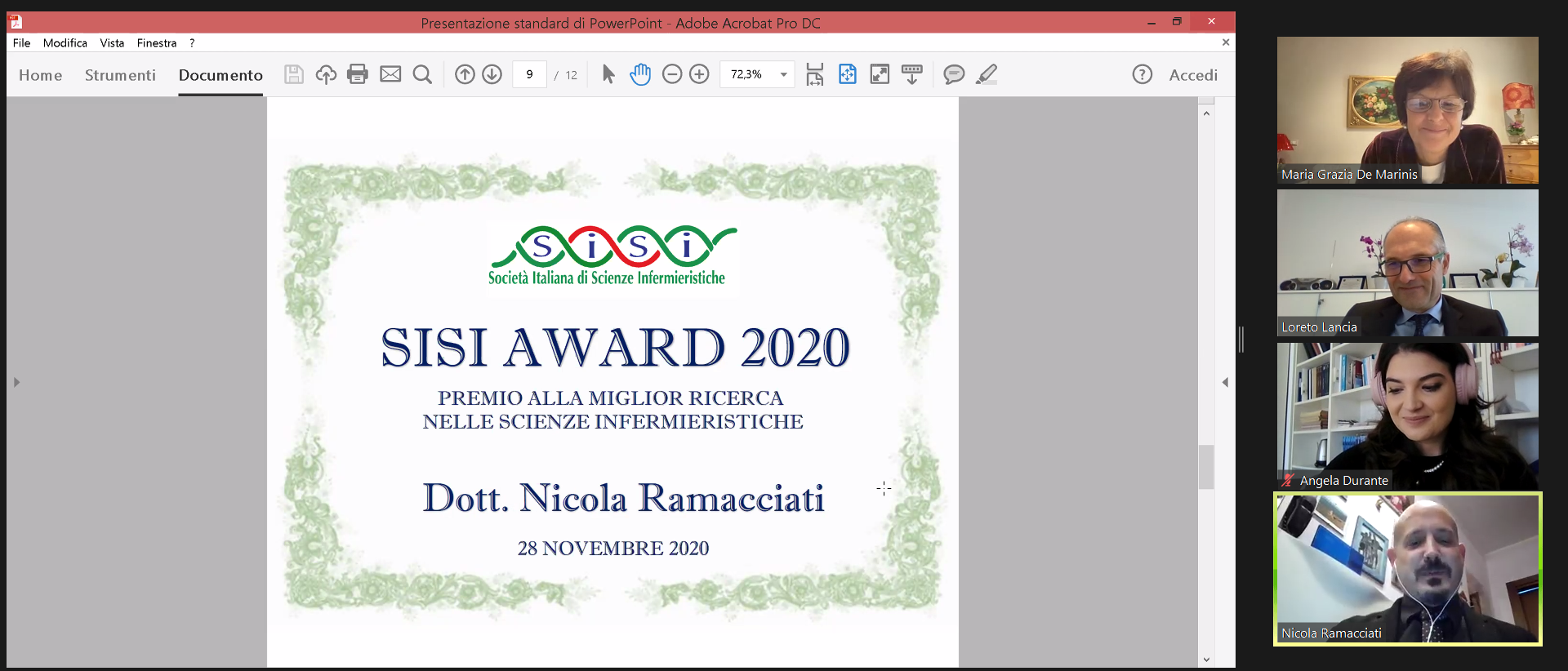Enter full screen mode icon
This screenshot has height=671, width=1568.
coord(880,74)
